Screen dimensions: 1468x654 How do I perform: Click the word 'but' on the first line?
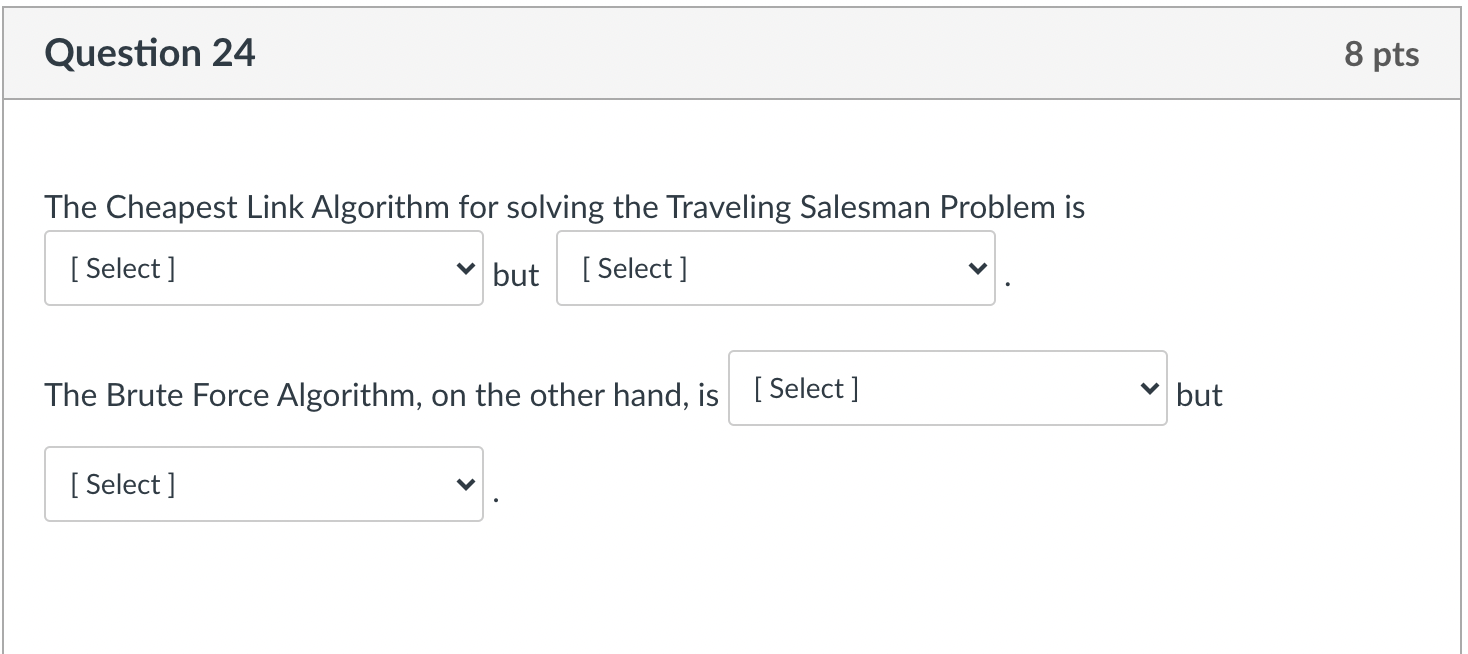[516, 275]
